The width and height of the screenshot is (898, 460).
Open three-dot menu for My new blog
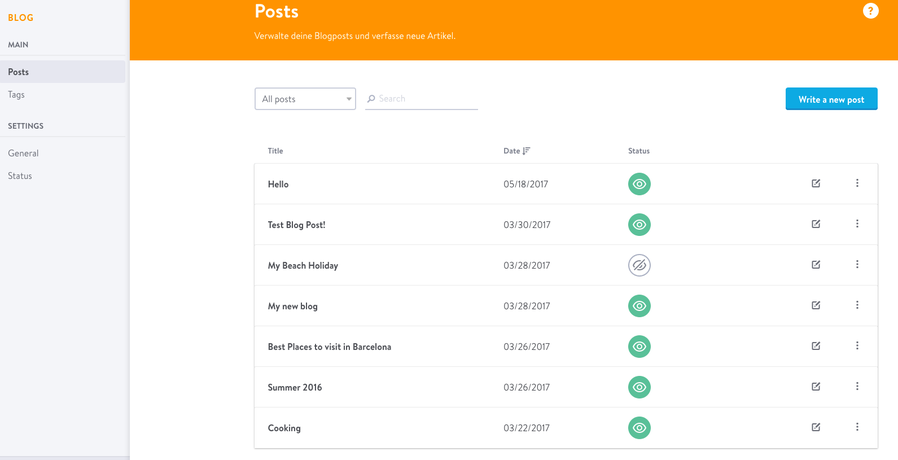coord(857,305)
